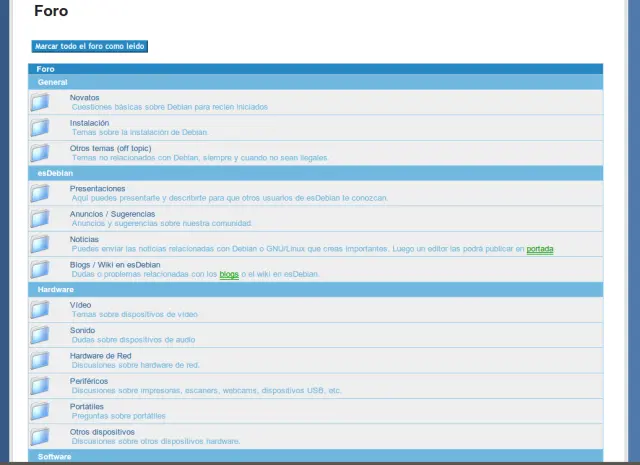Open 'Otros temas (off topic)' forum
The height and width of the screenshot is (465, 640).
tap(110, 148)
